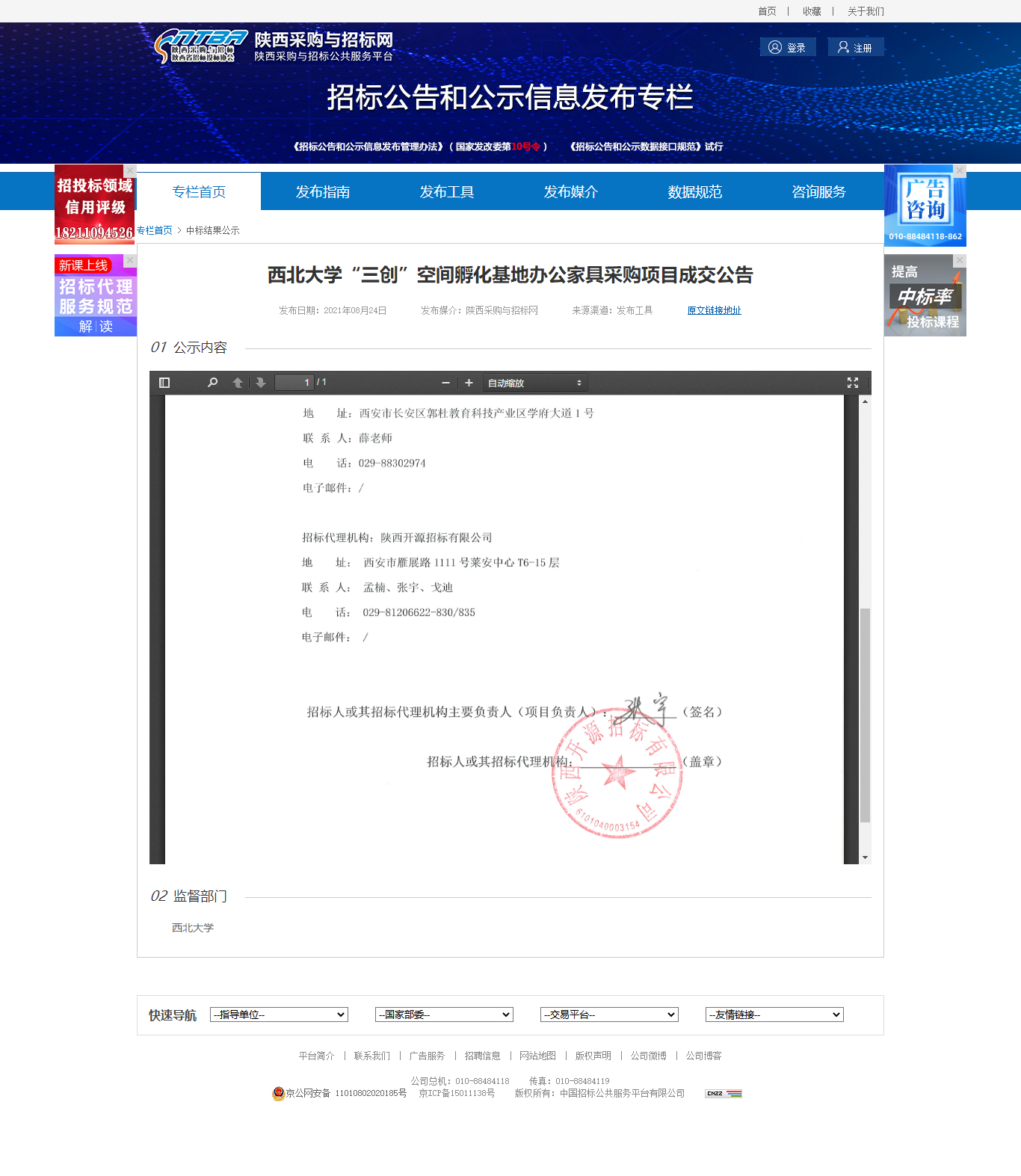This screenshot has height=1176, width=1021.
Task: Switch PDF viewer to fullscreen mode
Action: tap(852, 383)
